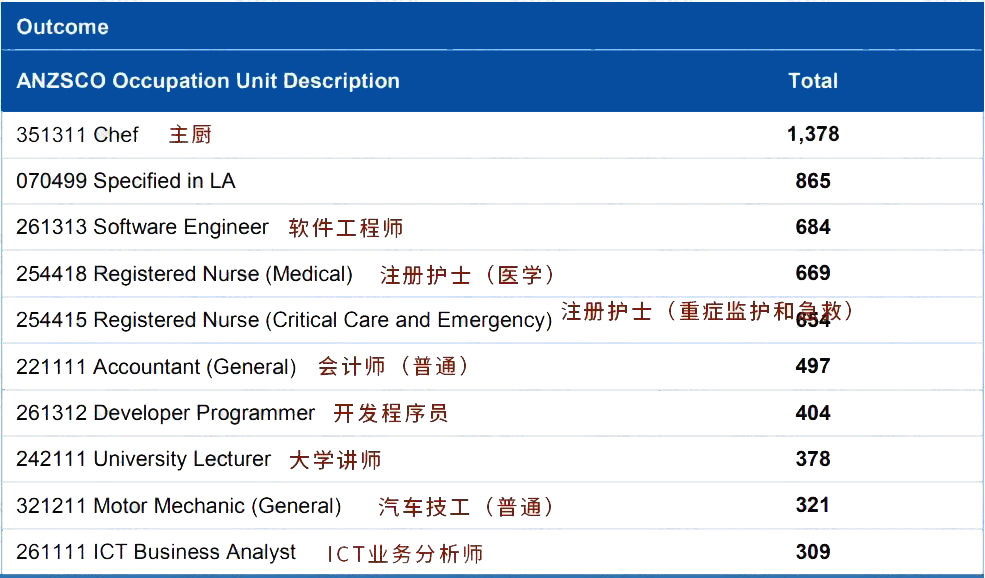
Task: Click the 321211 Motor Mechanic (General) entry
Action: 178,506
